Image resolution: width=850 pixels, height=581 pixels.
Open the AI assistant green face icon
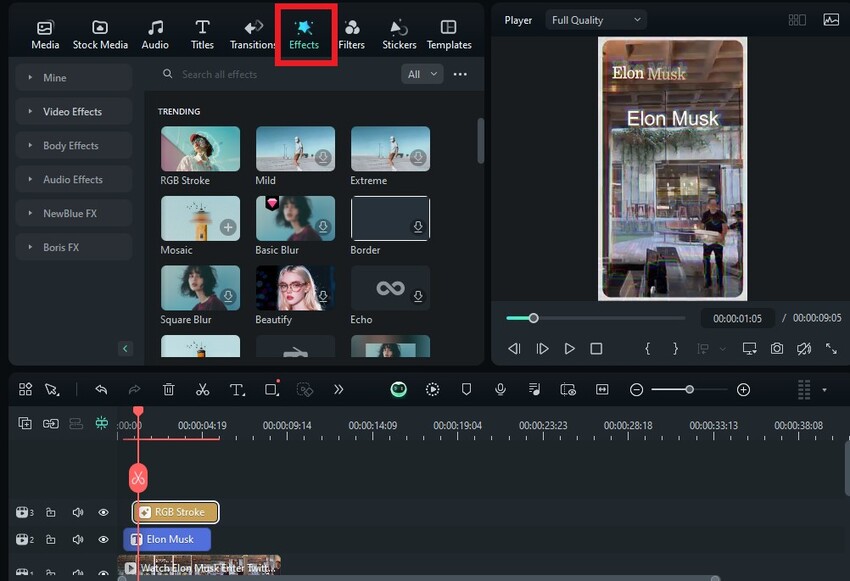click(x=398, y=389)
